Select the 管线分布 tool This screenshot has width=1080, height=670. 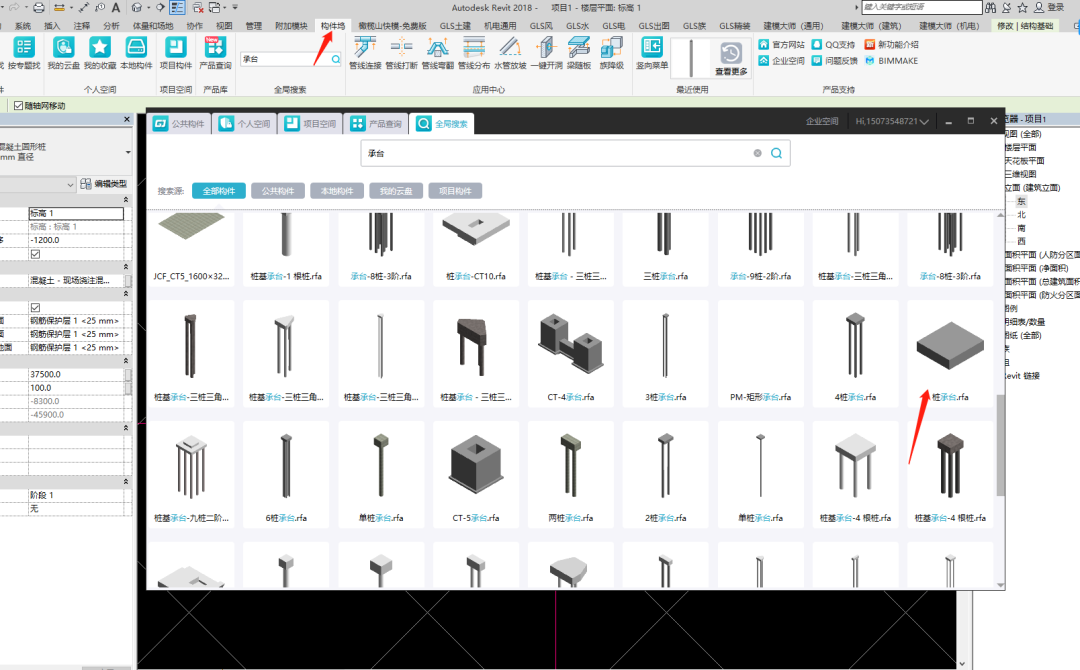pos(474,53)
